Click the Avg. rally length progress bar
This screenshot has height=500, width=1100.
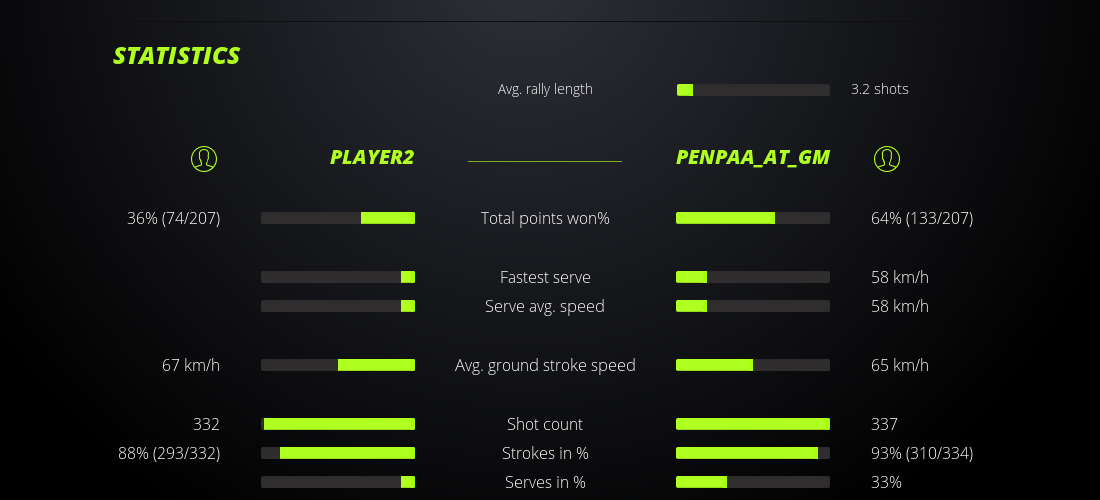click(x=753, y=90)
